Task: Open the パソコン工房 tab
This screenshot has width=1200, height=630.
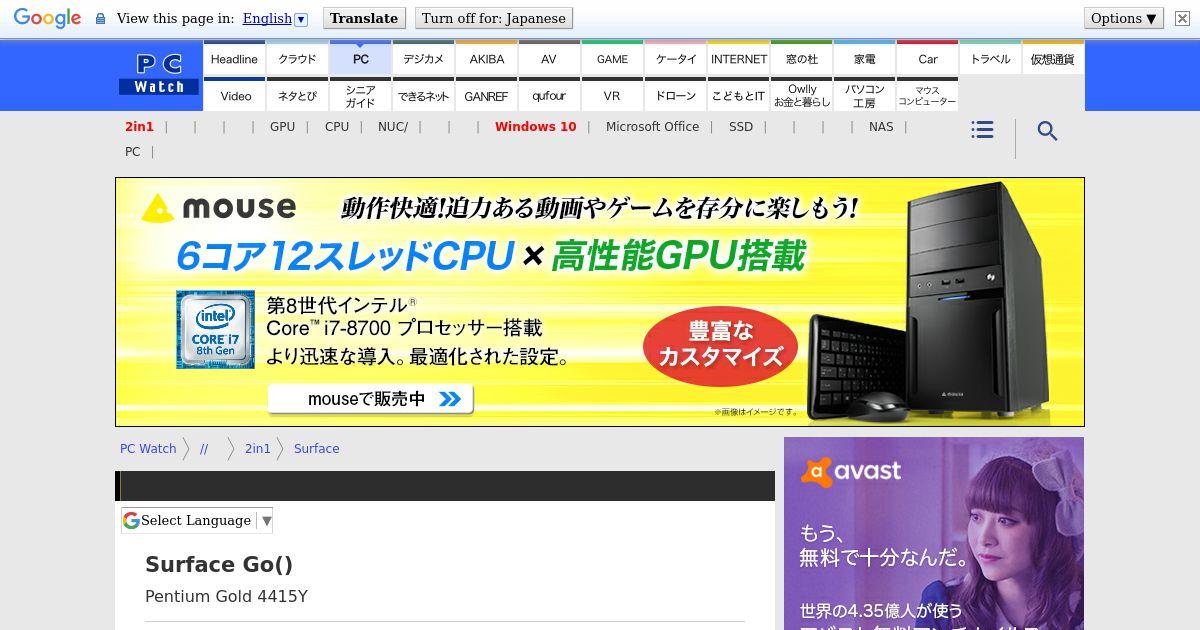Action: point(865,95)
